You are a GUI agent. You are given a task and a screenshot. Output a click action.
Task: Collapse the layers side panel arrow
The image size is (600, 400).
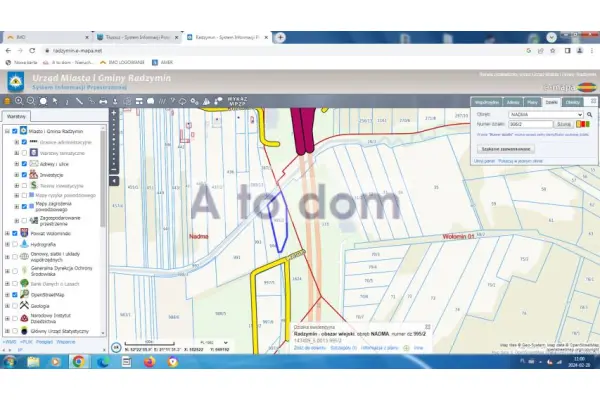tap(114, 181)
